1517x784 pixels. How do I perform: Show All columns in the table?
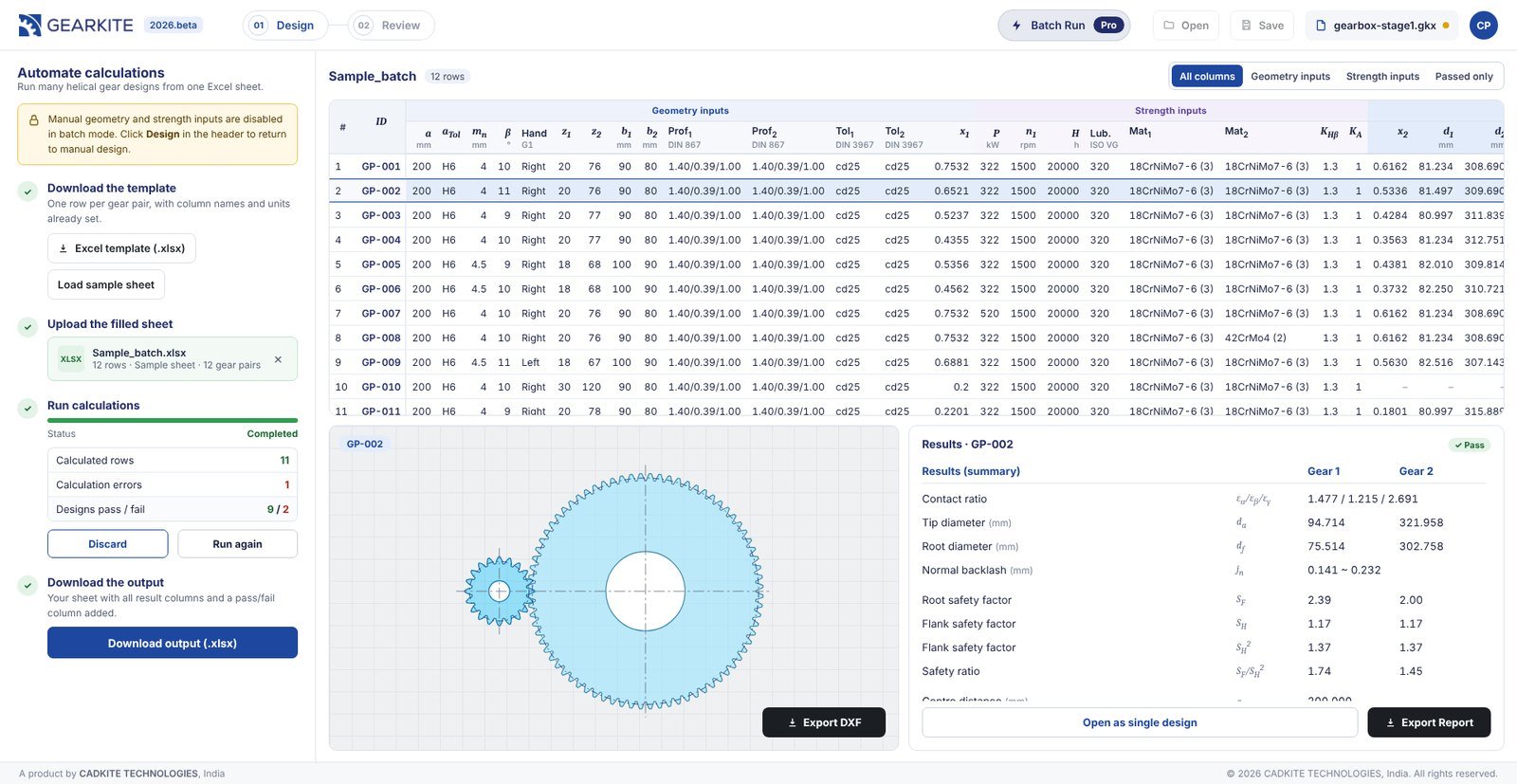[x=1207, y=77]
